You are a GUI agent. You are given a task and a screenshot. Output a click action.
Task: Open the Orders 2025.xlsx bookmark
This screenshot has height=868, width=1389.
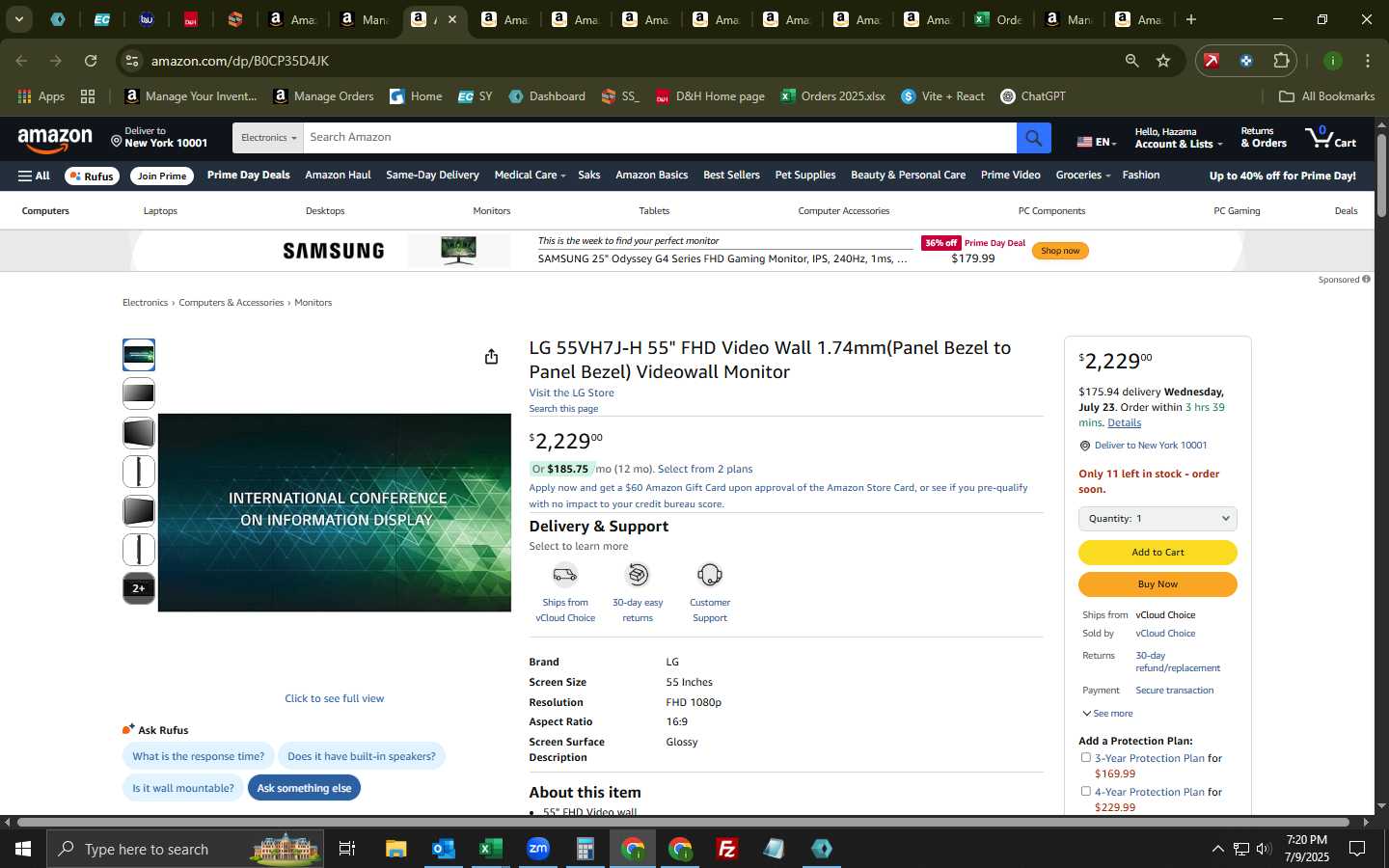coord(833,96)
